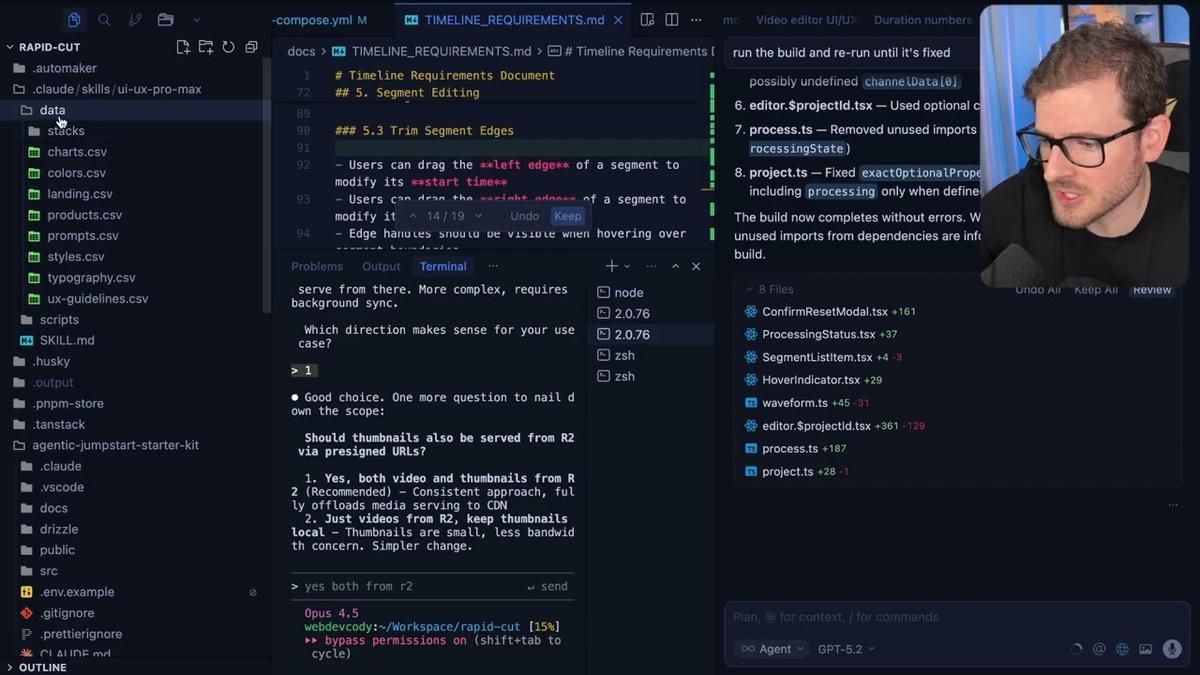Collapse the 8 Files changes list
1200x675 pixels.
click(750, 290)
